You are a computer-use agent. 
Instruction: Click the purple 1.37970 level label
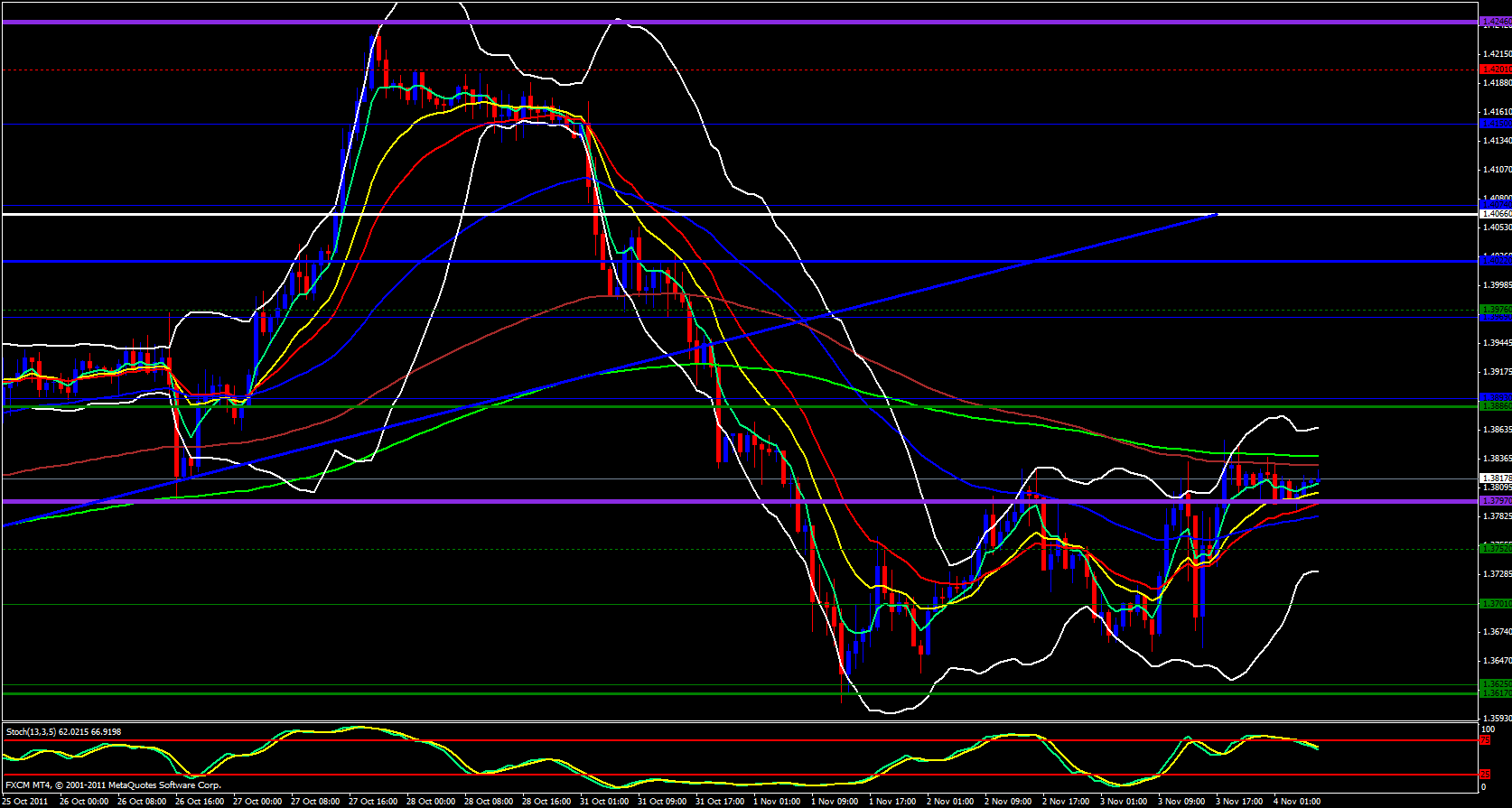point(1495,501)
